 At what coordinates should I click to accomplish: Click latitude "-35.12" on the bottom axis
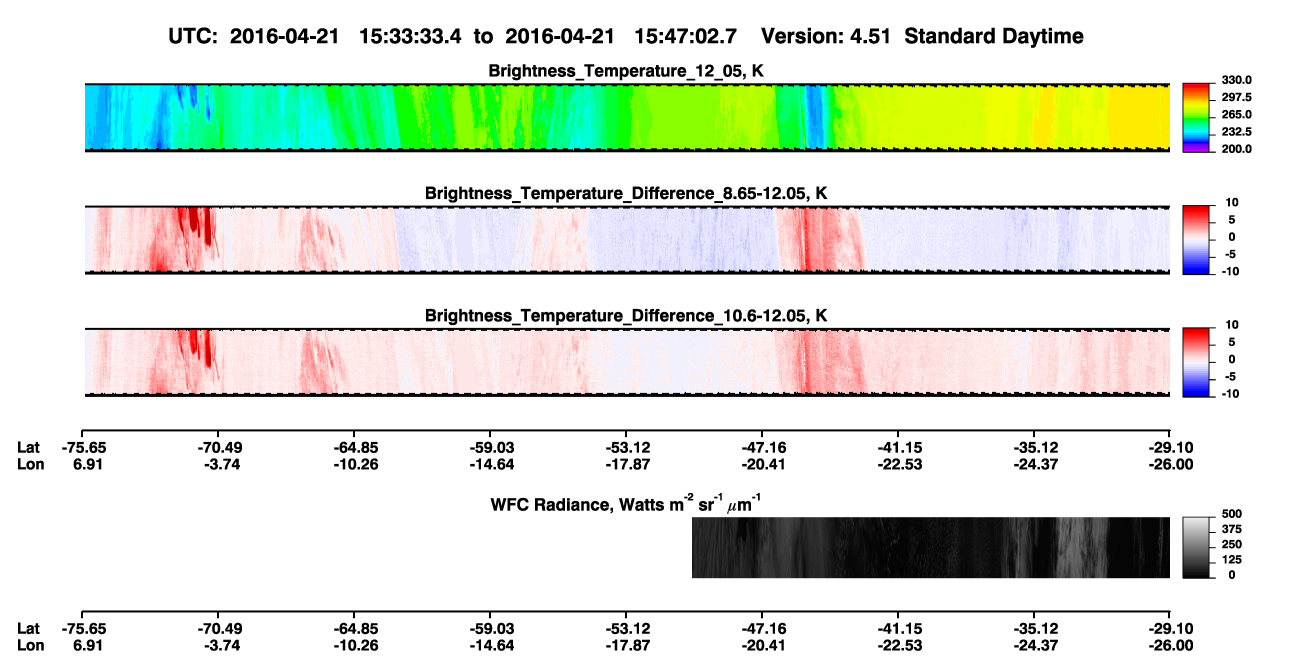(1035, 628)
